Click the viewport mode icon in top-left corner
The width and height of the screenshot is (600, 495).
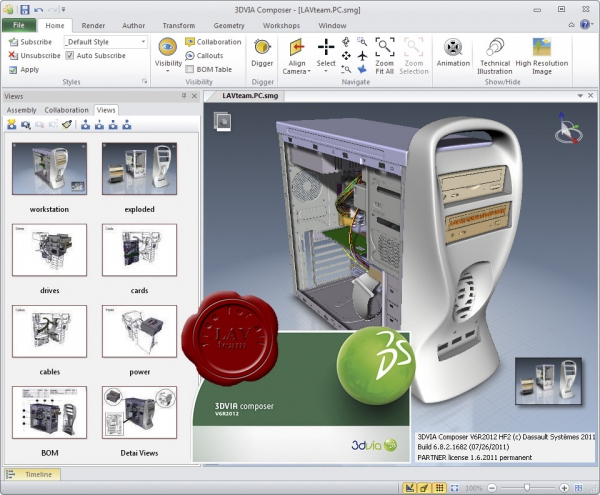(x=222, y=122)
